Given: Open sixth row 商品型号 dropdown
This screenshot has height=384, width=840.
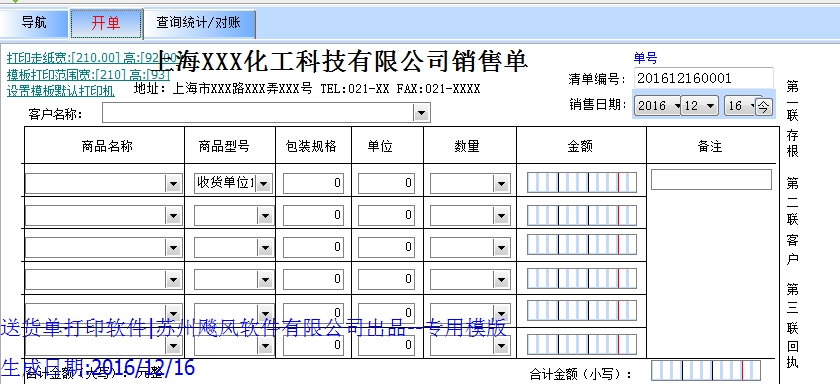Looking at the screenshot, I should [266, 346].
